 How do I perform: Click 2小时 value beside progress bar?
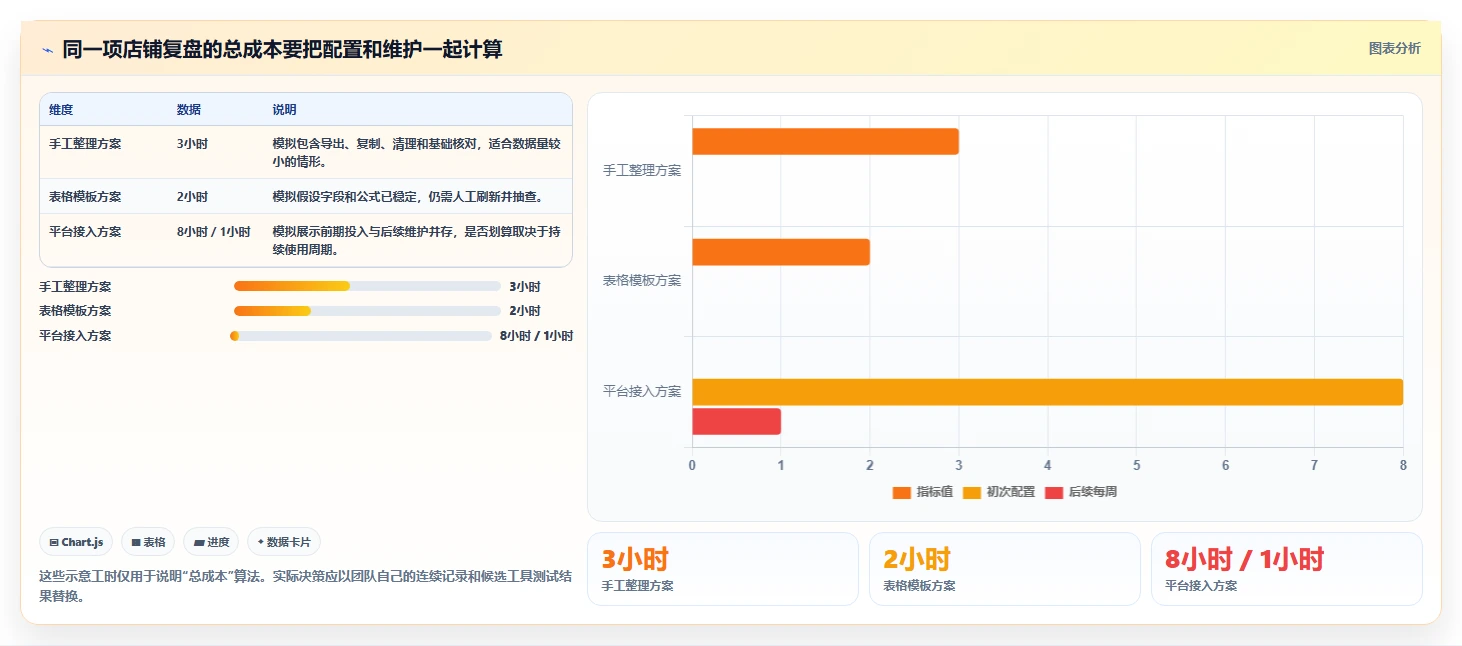(524, 311)
